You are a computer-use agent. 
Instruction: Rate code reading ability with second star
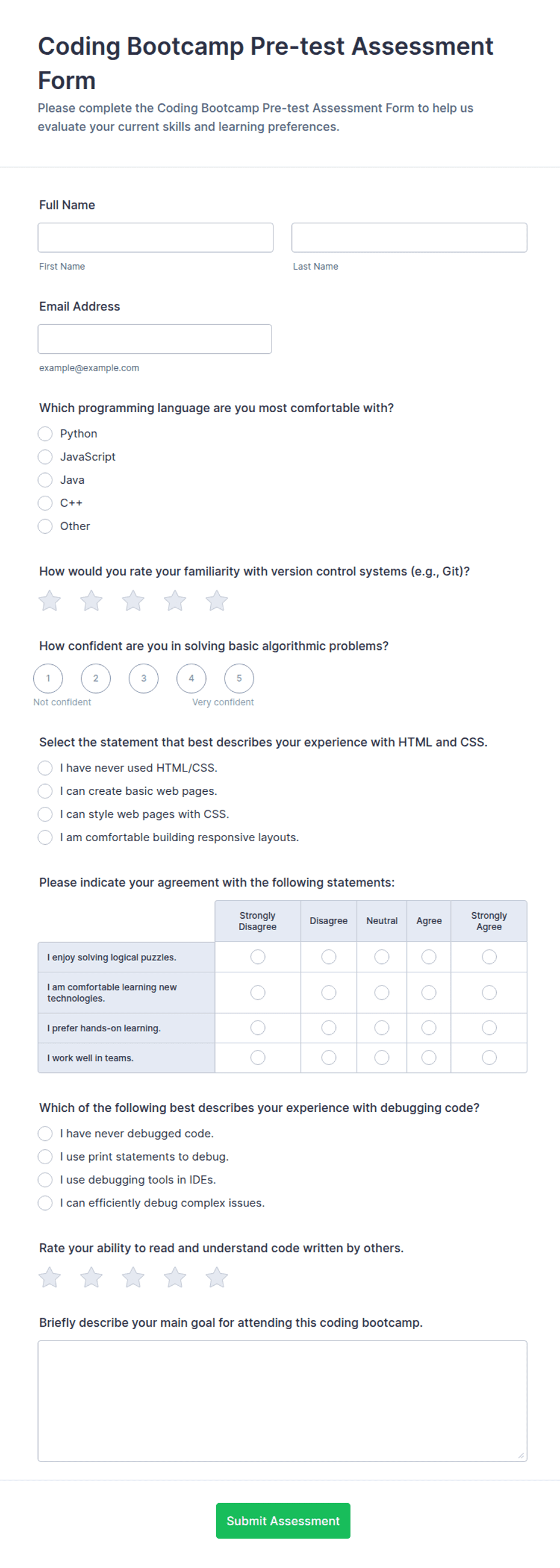pos(92,1277)
